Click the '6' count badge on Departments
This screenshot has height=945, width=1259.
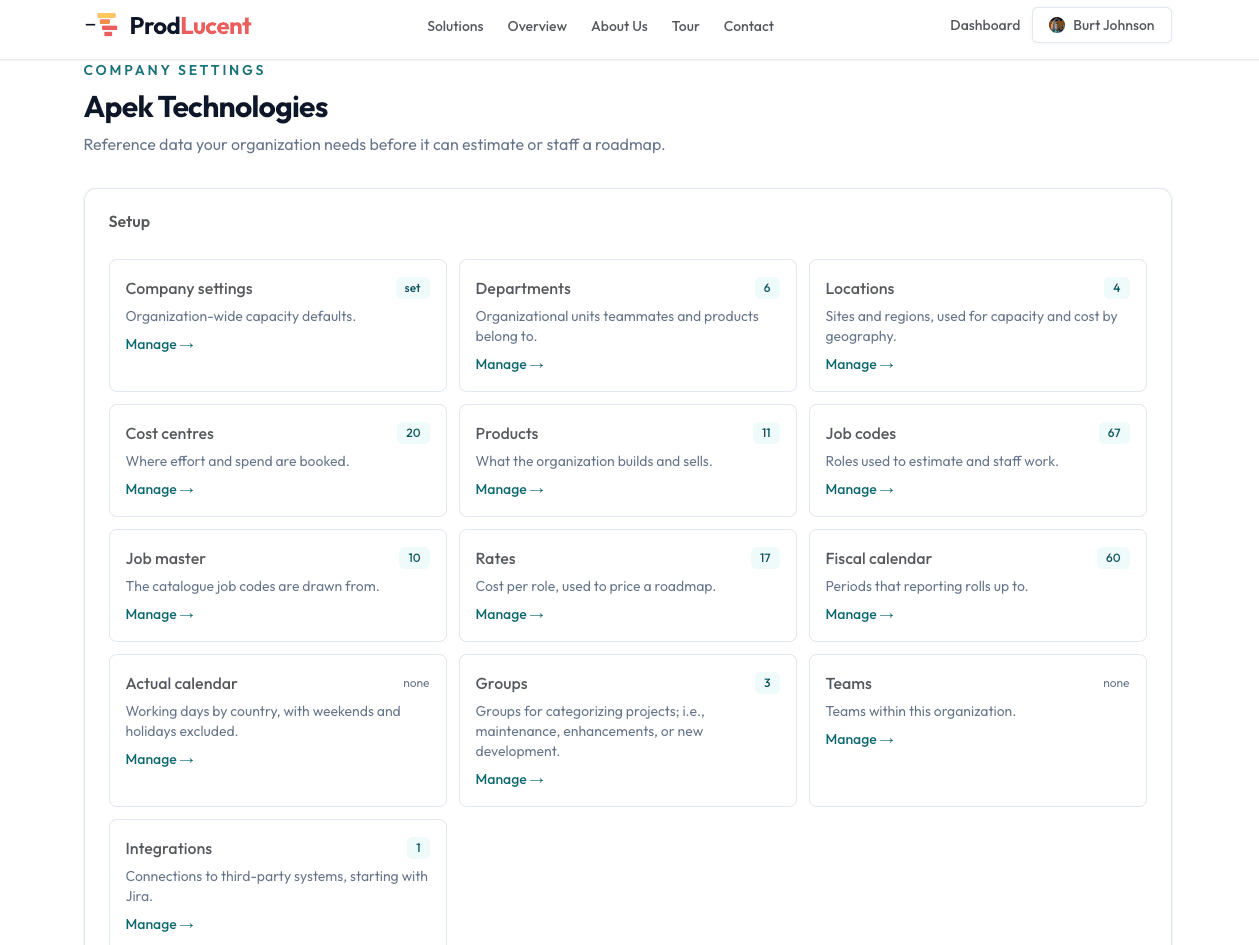pos(767,288)
